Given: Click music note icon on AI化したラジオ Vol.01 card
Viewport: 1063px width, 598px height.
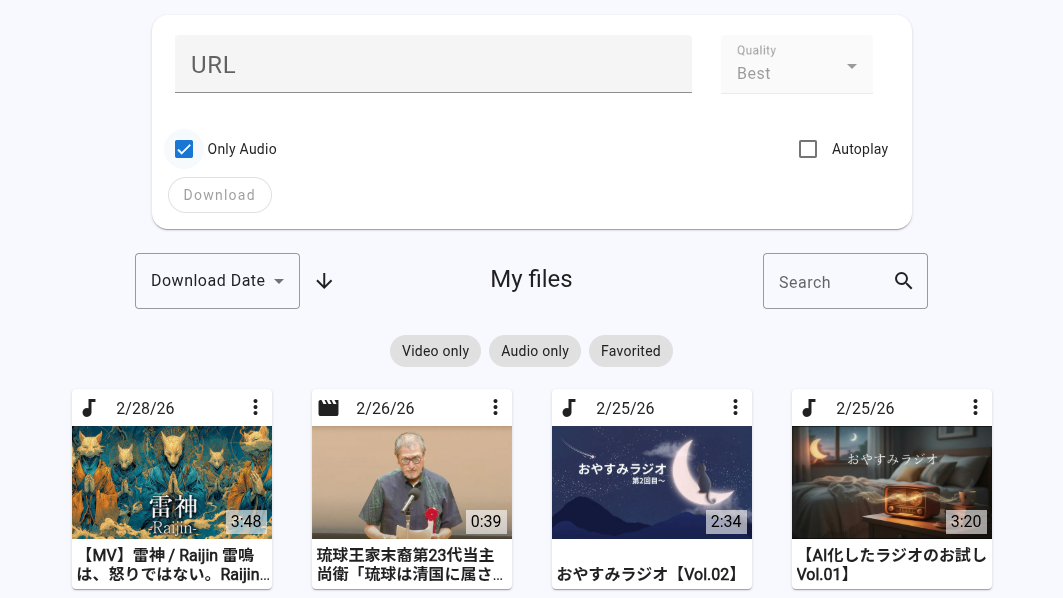Looking at the screenshot, I should tap(809, 408).
